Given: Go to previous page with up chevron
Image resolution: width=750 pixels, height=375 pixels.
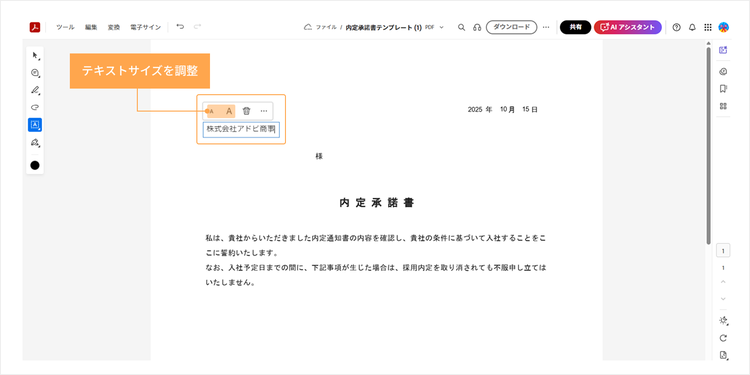Looking at the screenshot, I should (x=723, y=282).
